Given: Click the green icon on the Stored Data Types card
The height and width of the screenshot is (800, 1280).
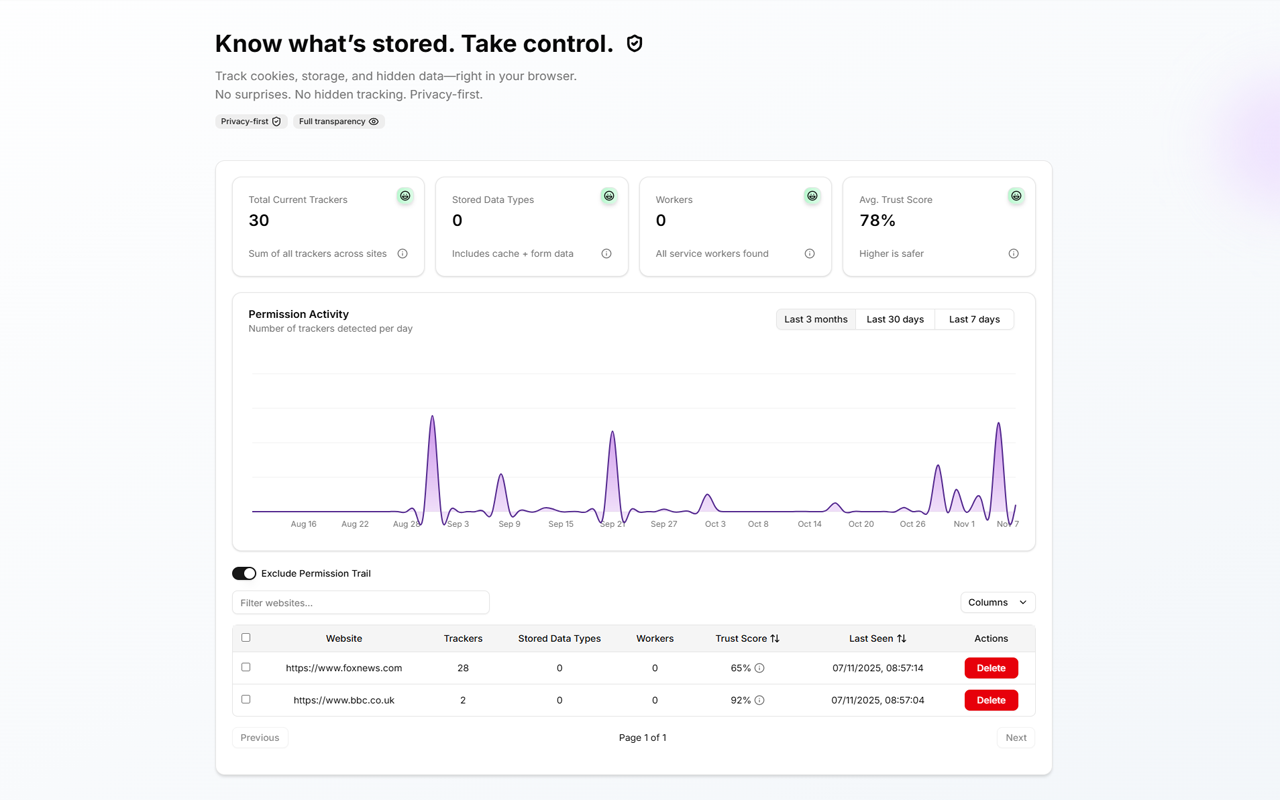Looking at the screenshot, I should 609,196.
